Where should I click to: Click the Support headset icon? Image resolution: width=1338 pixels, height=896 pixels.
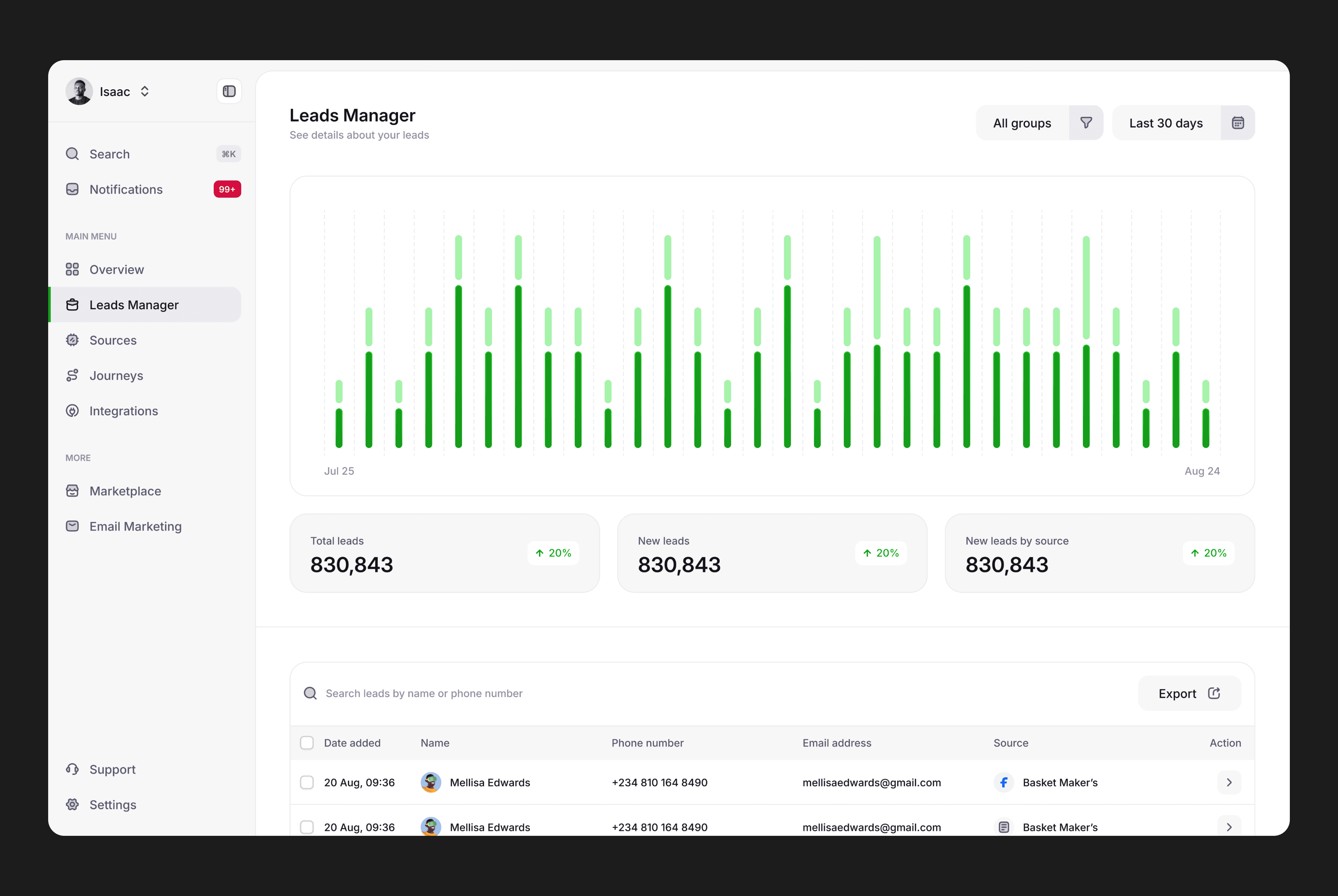pos(72,769)
